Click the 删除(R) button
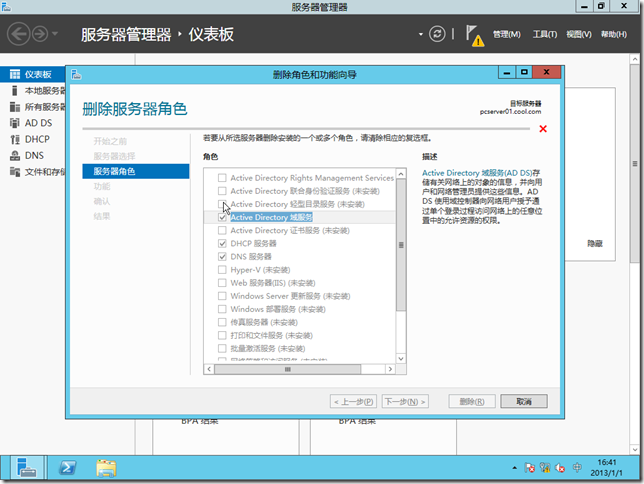644x484 pixels. coord(472,401)
